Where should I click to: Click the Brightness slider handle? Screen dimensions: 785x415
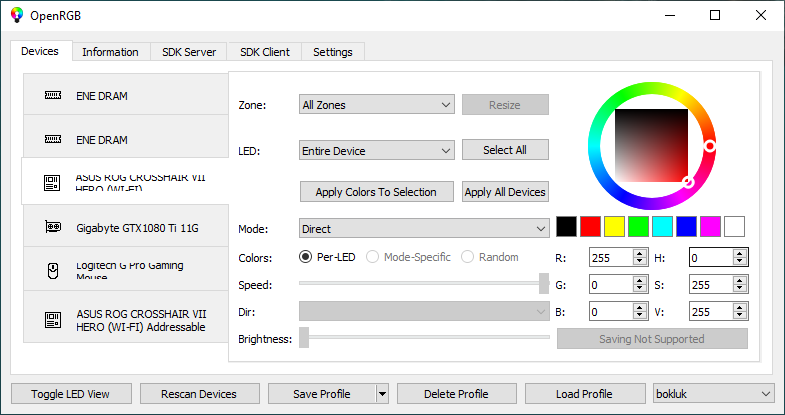tap(304, 337)
